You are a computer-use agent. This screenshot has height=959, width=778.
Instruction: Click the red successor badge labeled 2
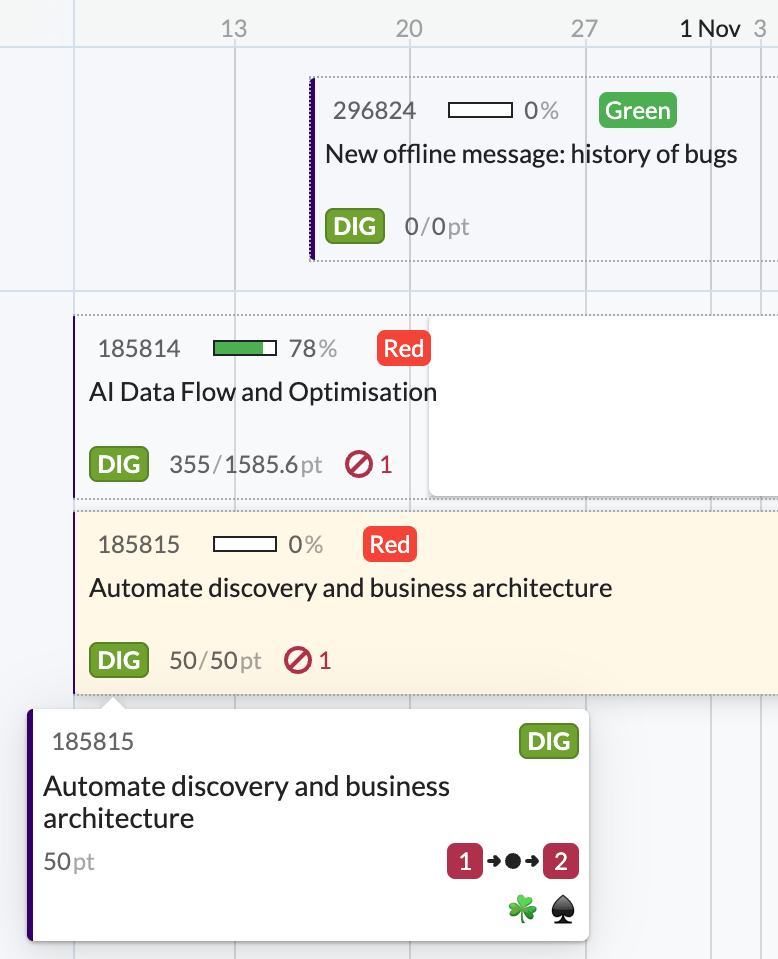tap(560, 860)
